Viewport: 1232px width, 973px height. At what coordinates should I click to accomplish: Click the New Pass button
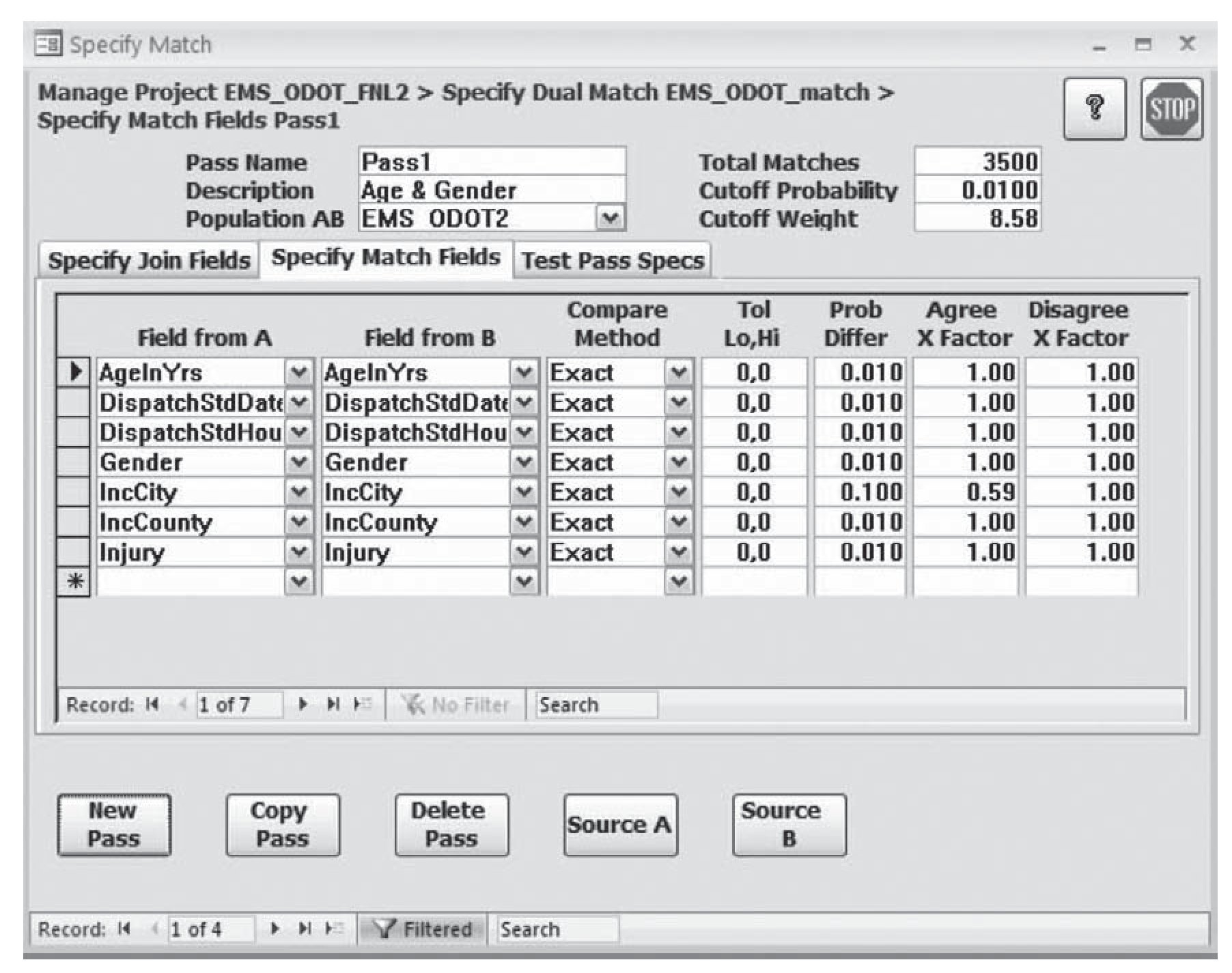click(x=113, y=824)
